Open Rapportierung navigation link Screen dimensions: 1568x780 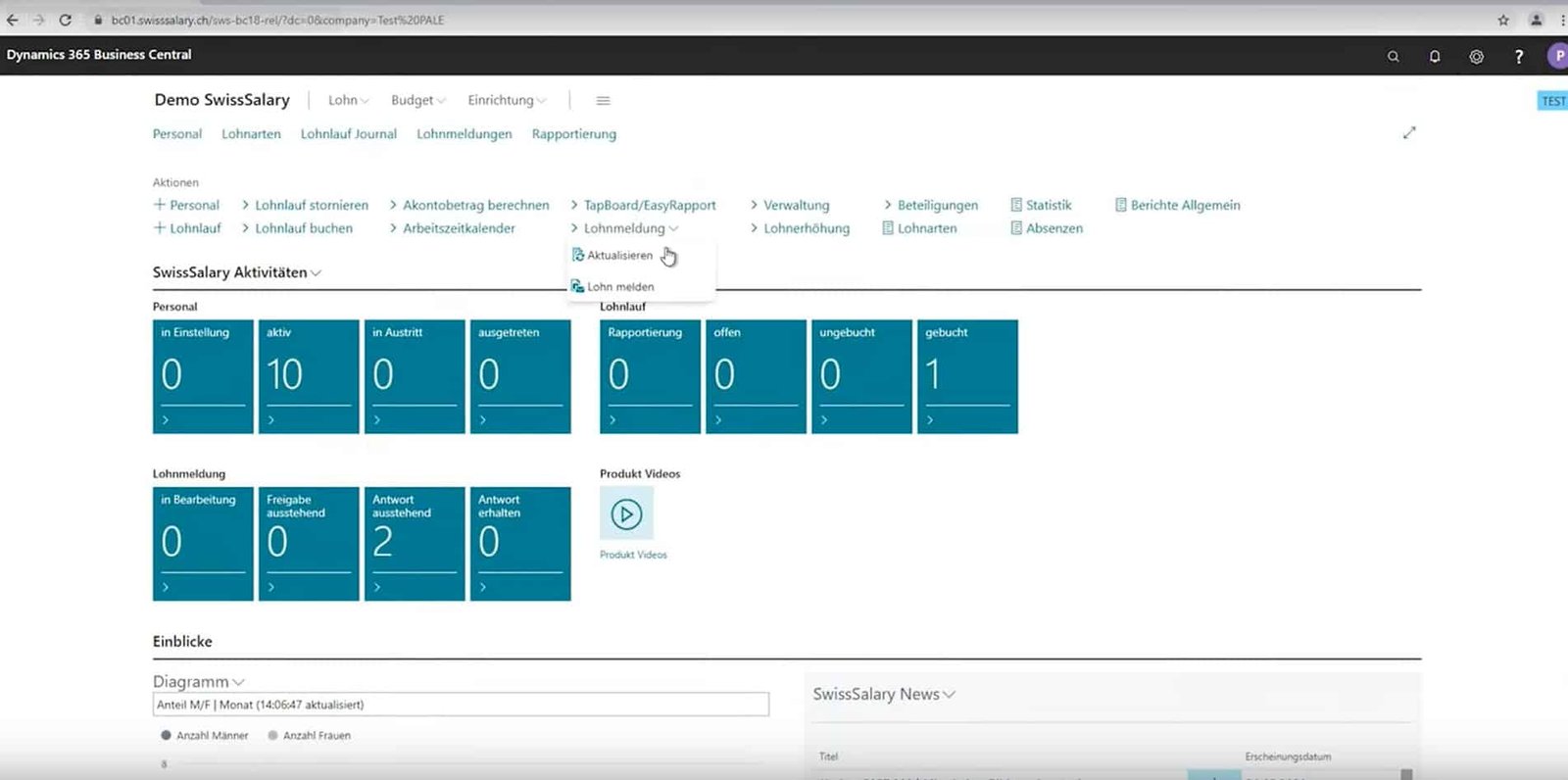(x=574, y=134)
